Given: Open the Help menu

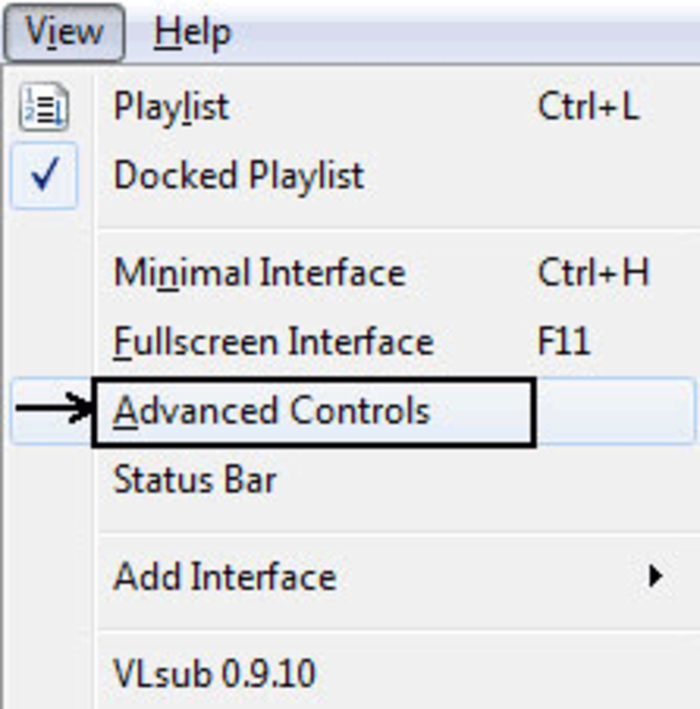Looking at the screenshot, I should pos(192,33).
